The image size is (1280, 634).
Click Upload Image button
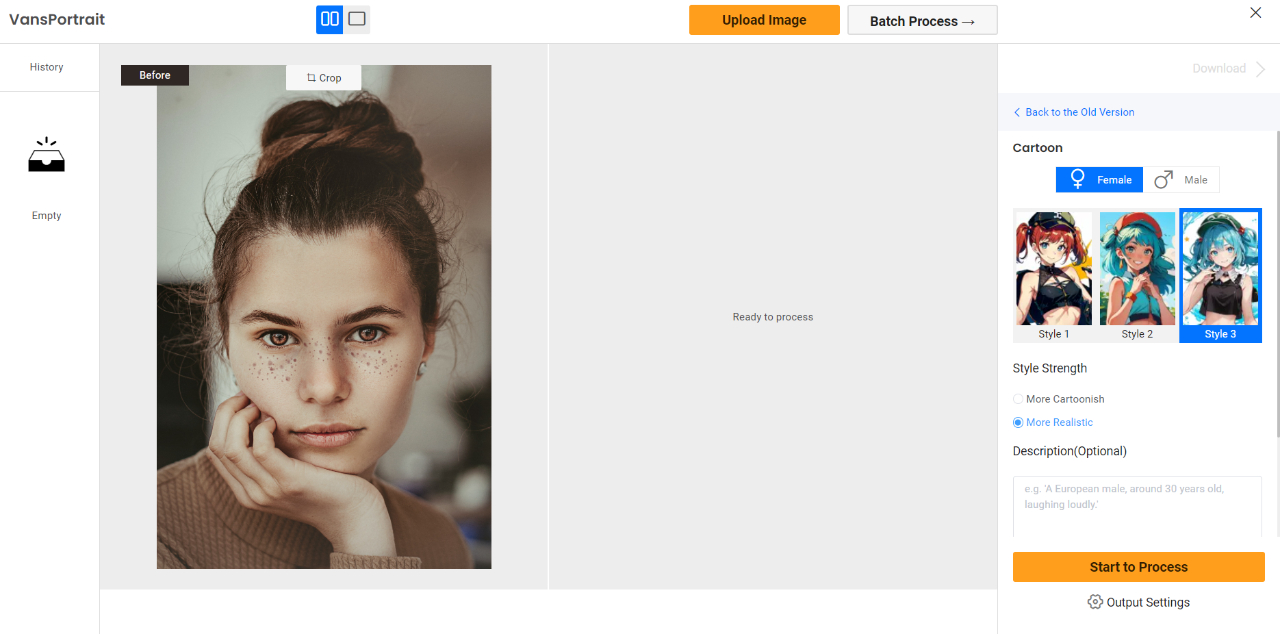pyautogui.click(x=764, y=20)
